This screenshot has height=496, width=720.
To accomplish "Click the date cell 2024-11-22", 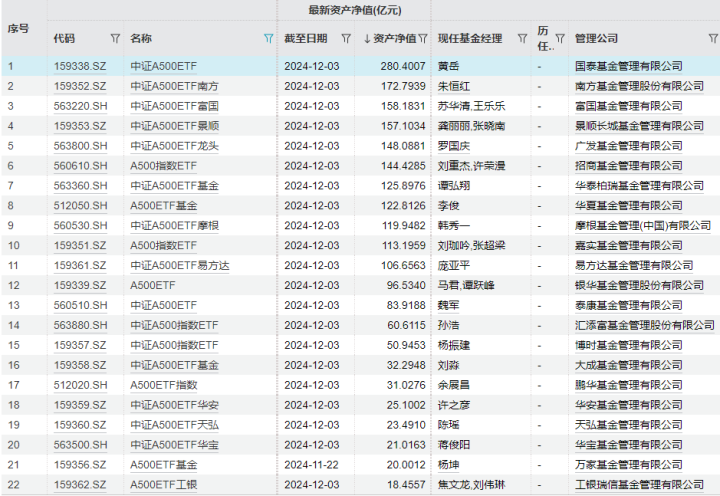I will pos(311,465).
